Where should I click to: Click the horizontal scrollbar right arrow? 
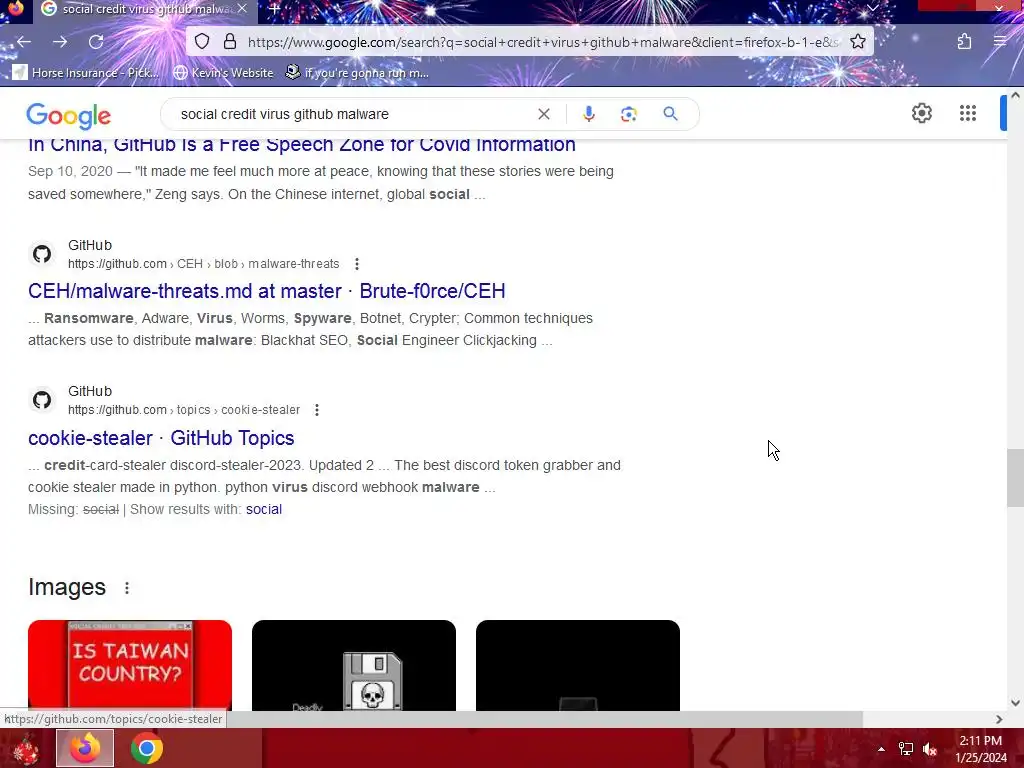coord(999,719)
